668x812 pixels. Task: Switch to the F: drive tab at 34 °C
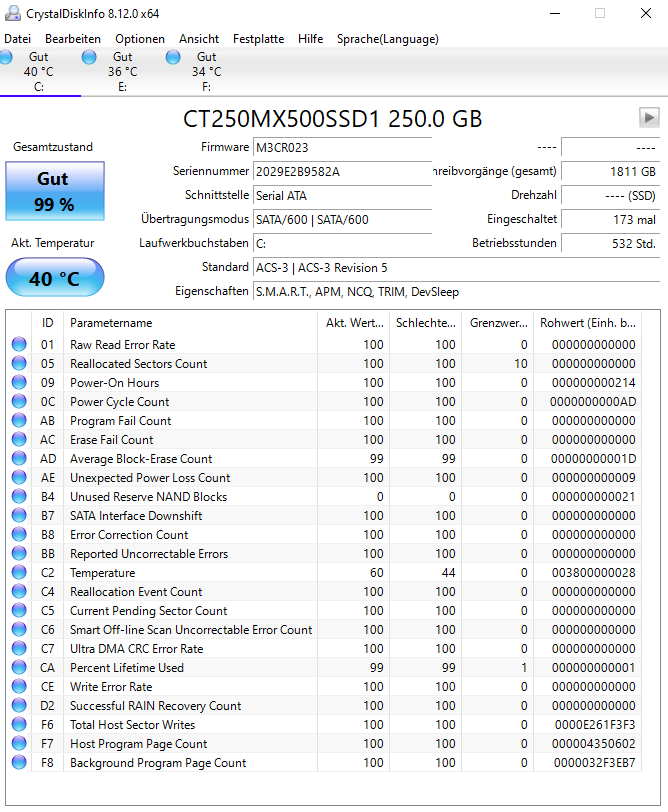[206, 71]
